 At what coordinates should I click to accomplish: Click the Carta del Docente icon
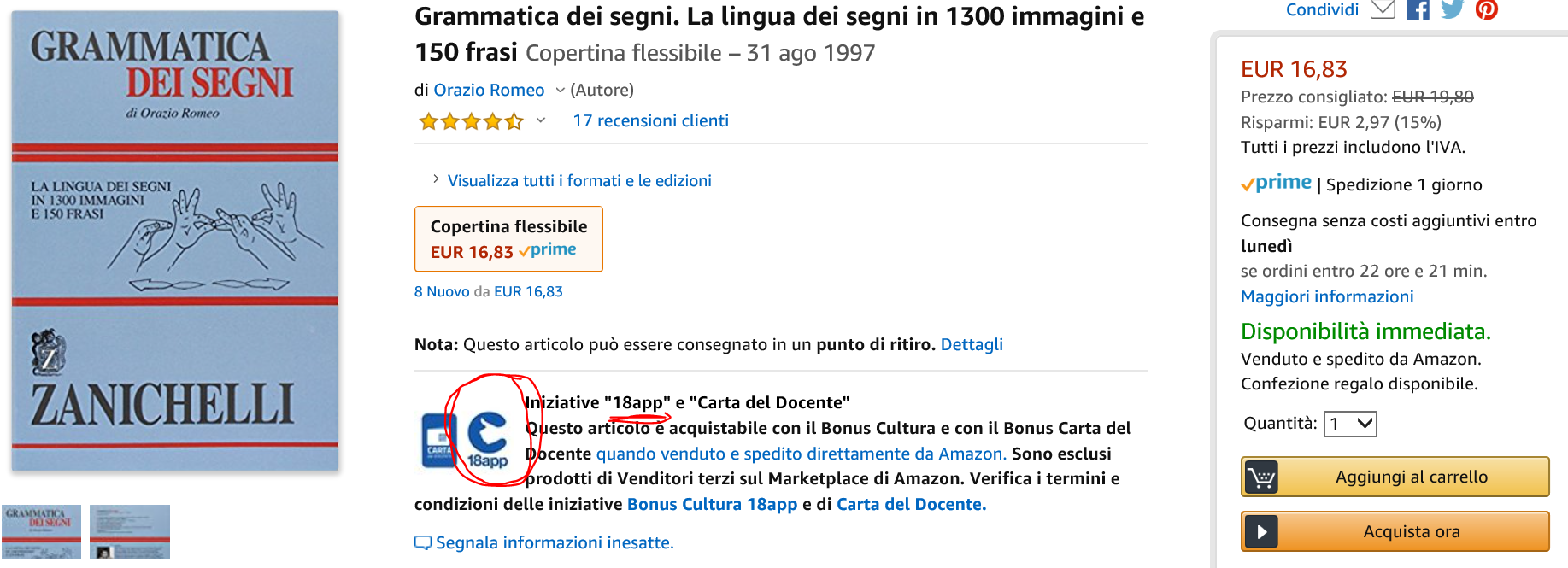pos(439,441)
